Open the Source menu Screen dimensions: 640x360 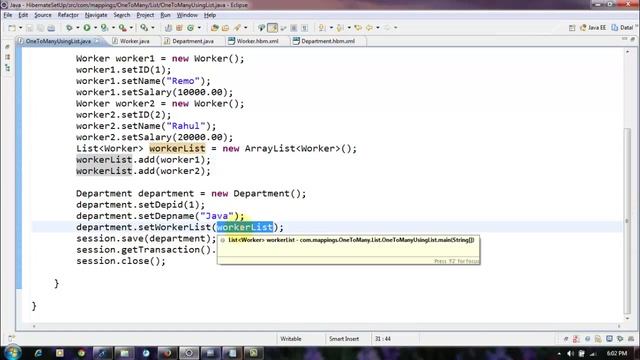[x=43, y=15]
